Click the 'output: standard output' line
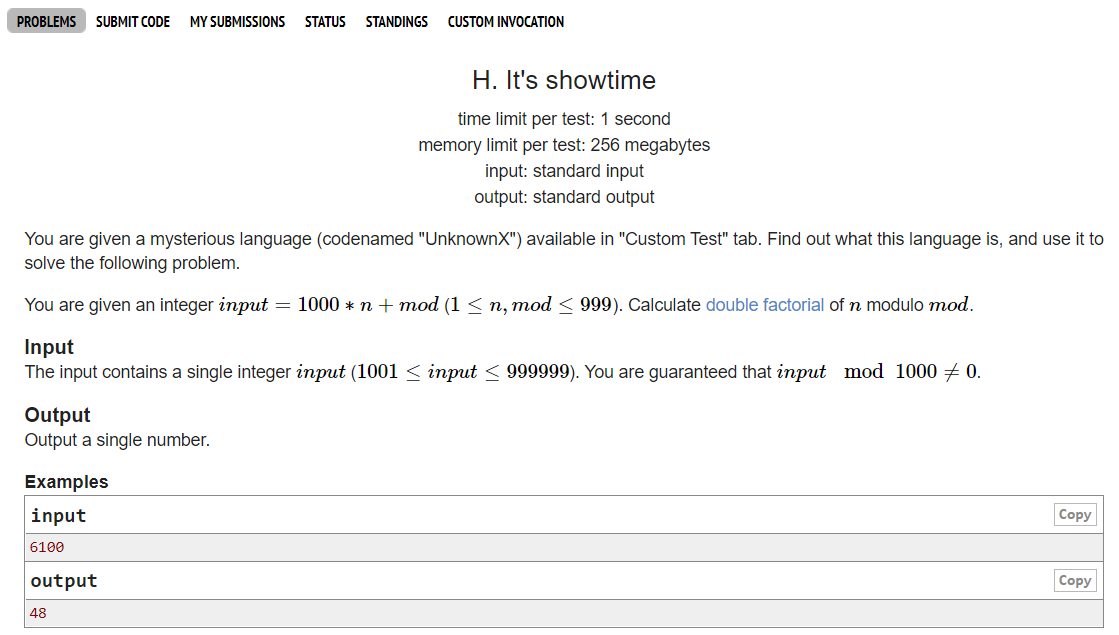Screen dimensions: 1119x635 564,197
